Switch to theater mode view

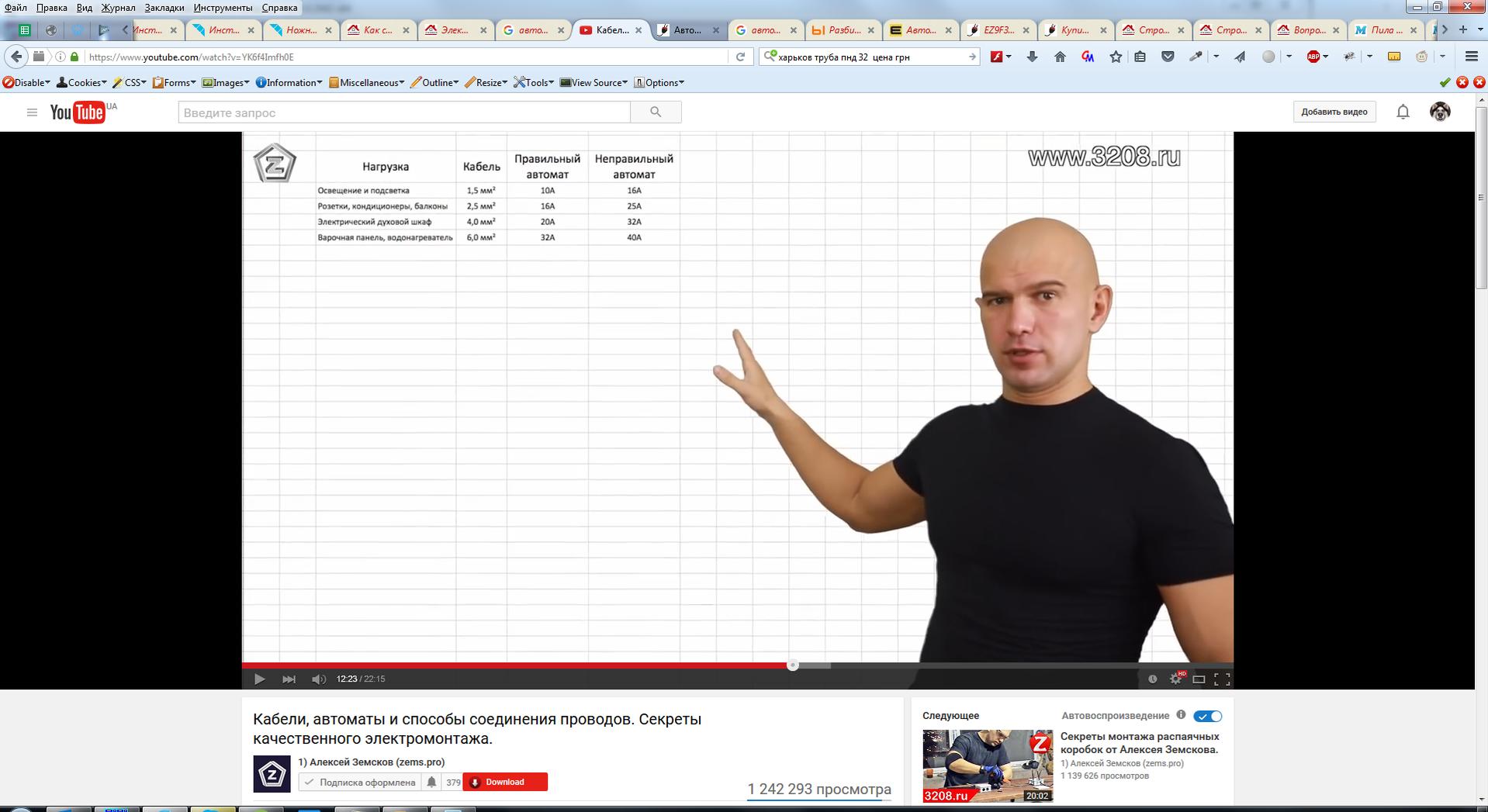pos(1199,679)
